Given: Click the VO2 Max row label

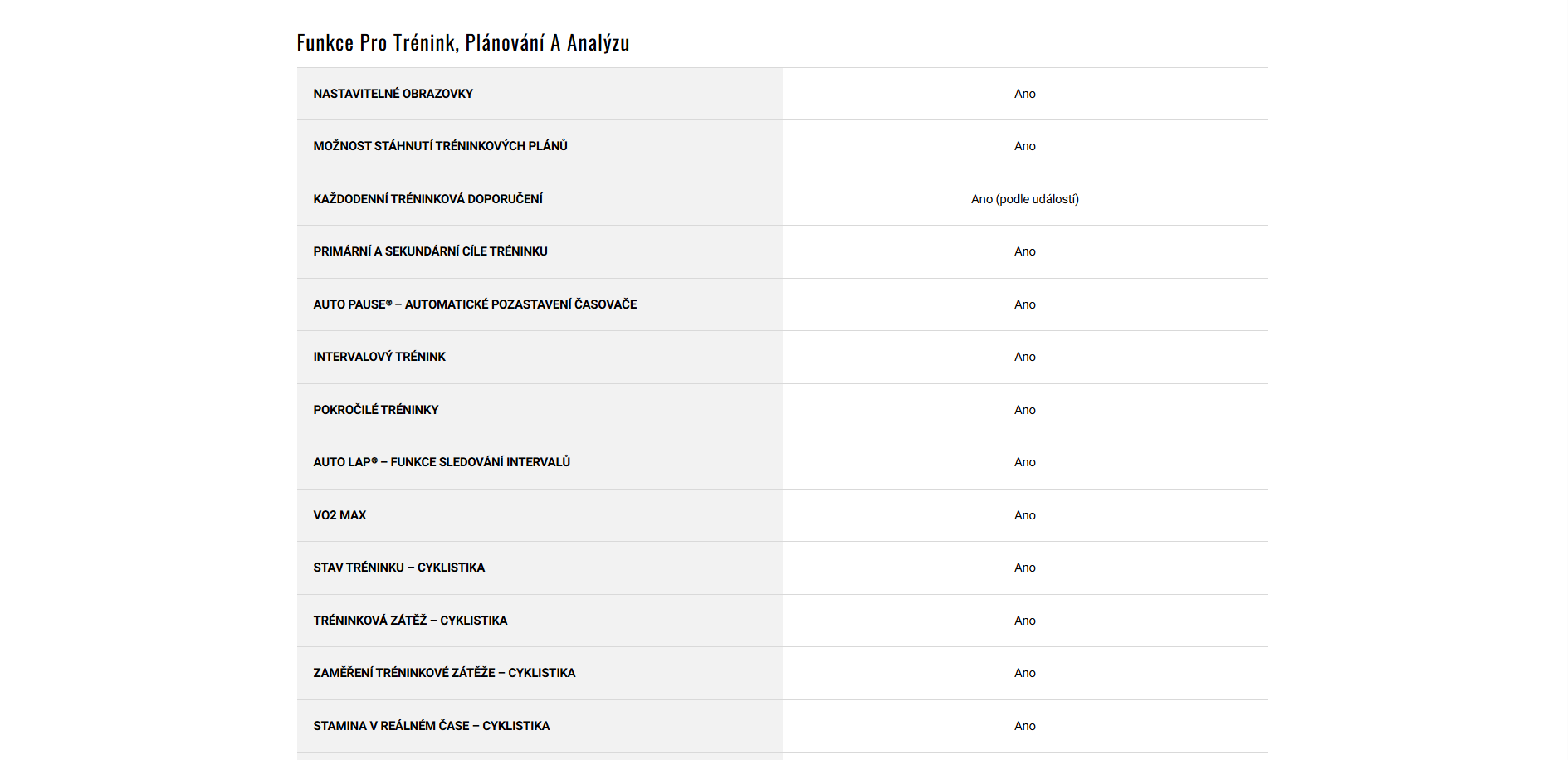Looking at the screenshot, I should 339,515.
